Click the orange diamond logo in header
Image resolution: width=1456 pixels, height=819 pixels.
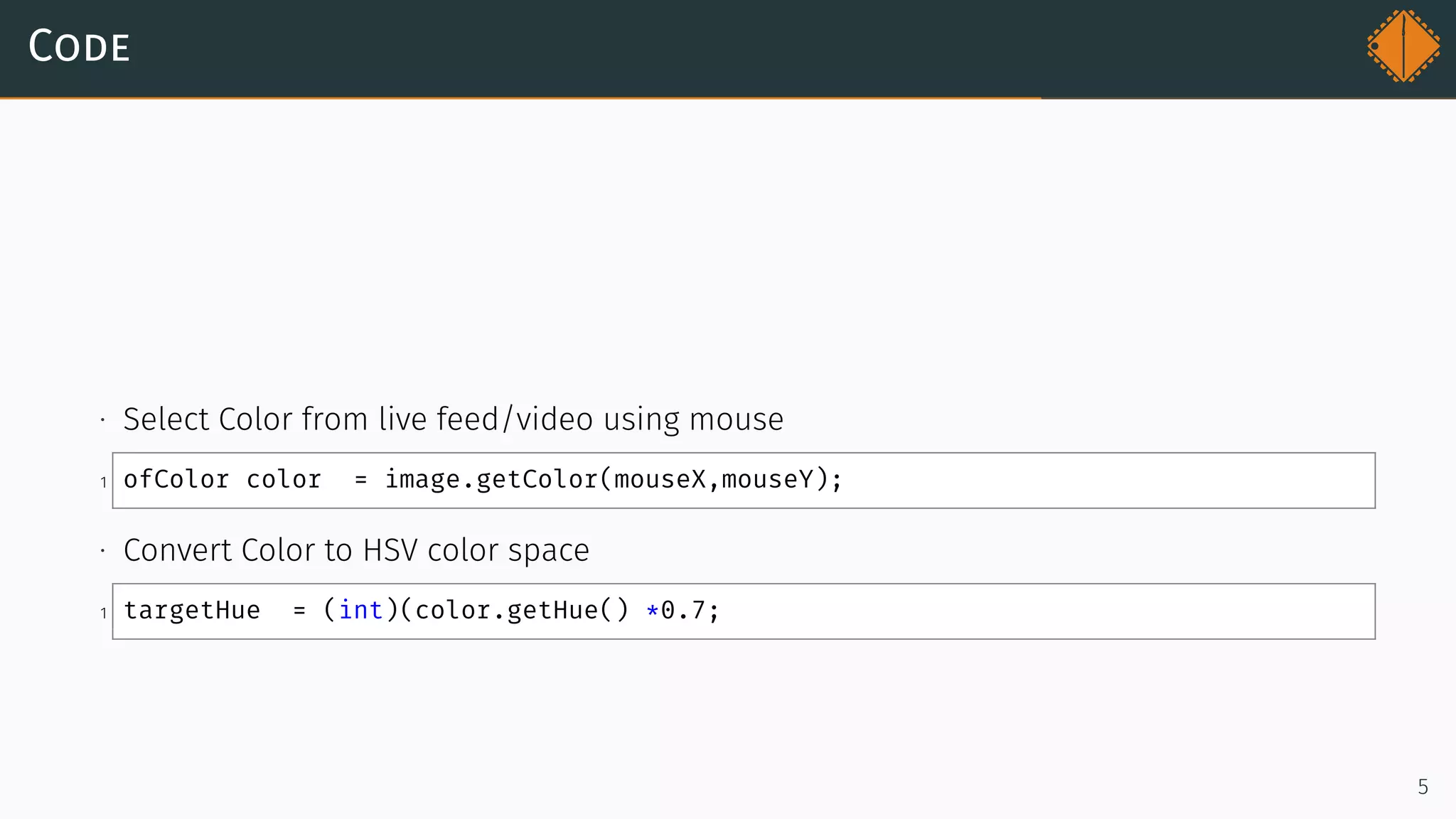coord(1403,46)
